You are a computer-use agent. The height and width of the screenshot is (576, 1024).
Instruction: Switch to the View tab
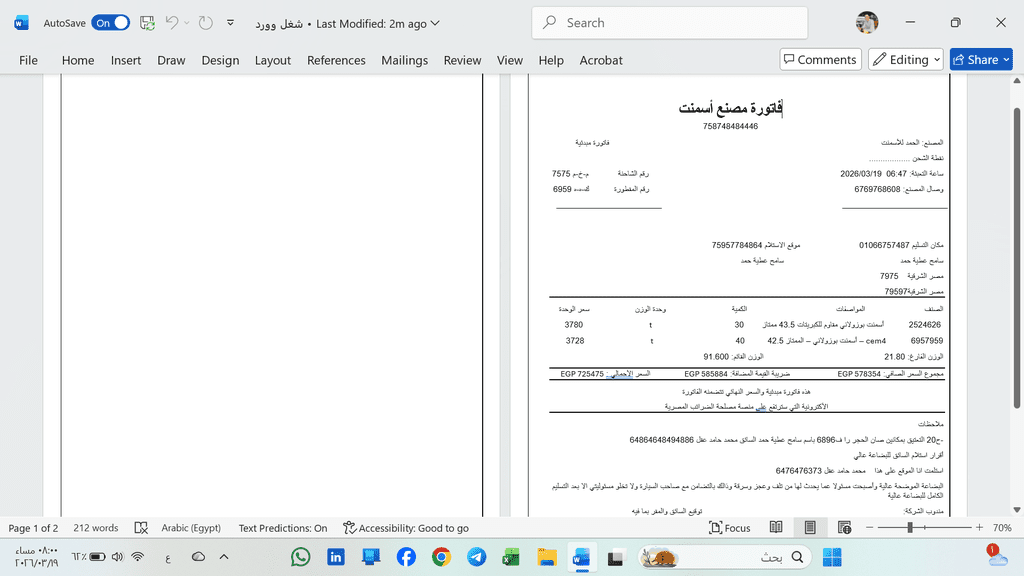click(x=509, y=60)
